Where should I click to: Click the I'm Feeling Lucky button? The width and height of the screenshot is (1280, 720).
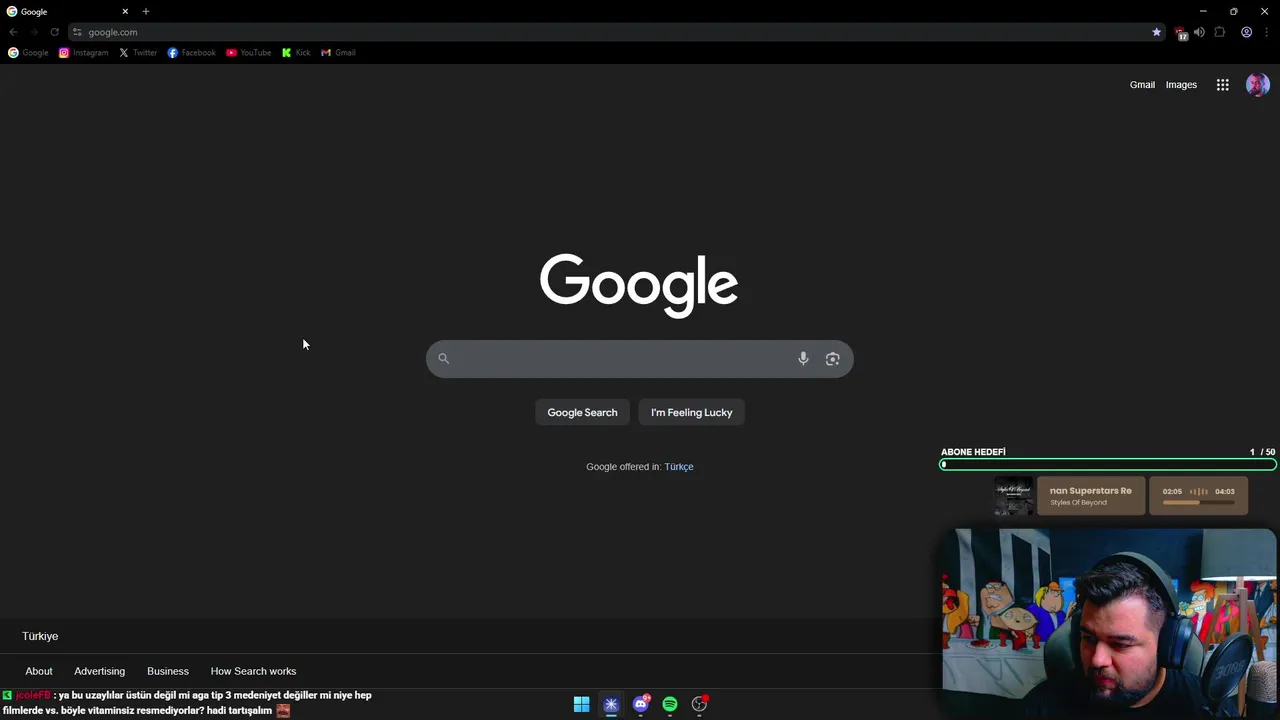[x=692, y=412]
